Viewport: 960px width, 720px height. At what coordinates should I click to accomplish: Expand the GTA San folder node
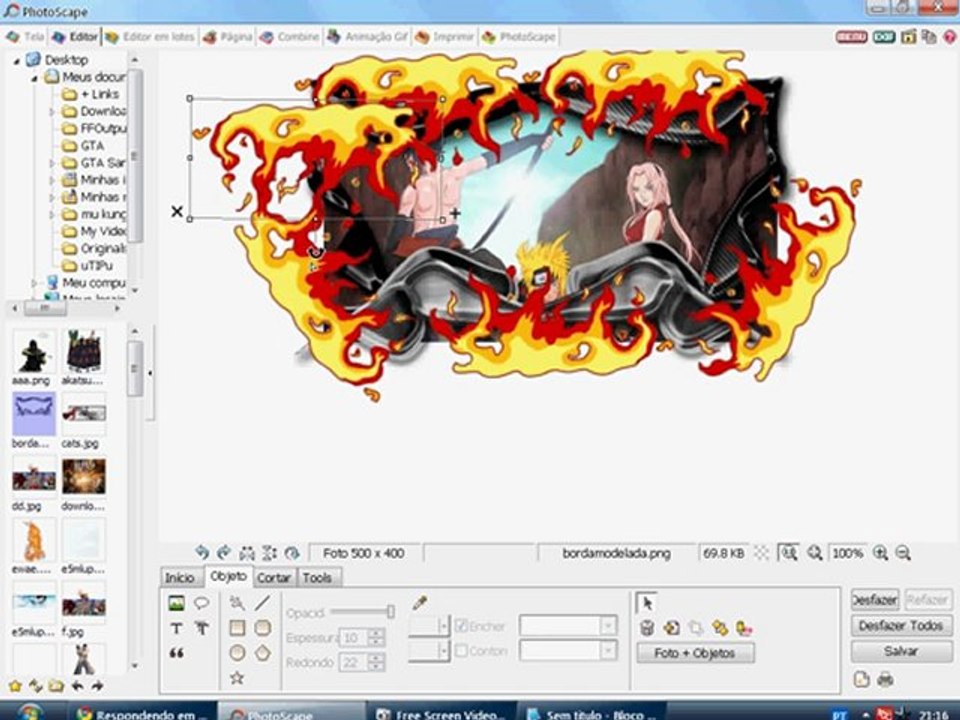pos(52,163)
